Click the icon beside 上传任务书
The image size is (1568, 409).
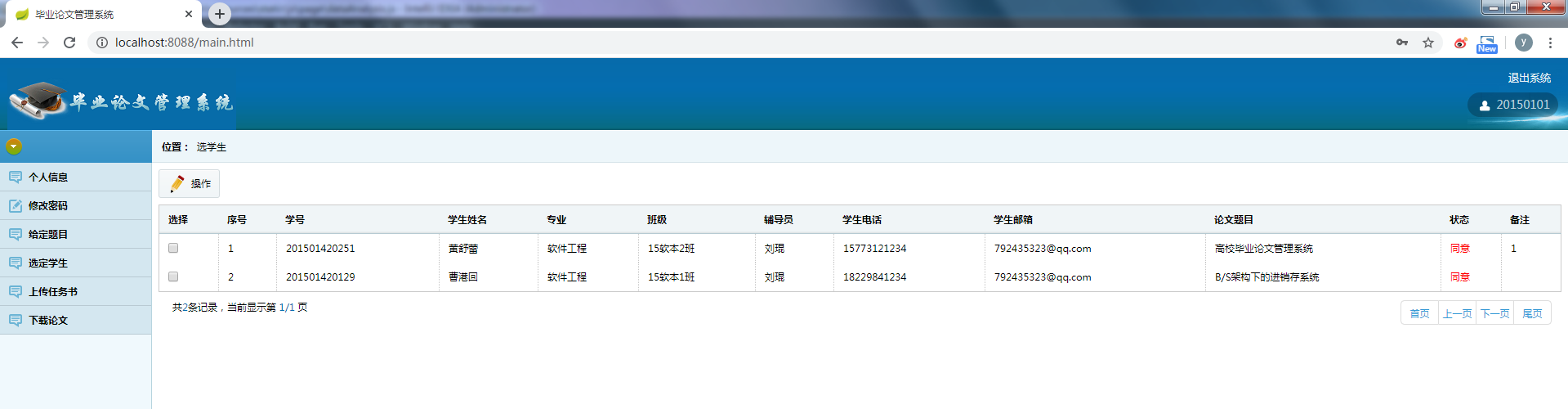click(x=16, y=292)
